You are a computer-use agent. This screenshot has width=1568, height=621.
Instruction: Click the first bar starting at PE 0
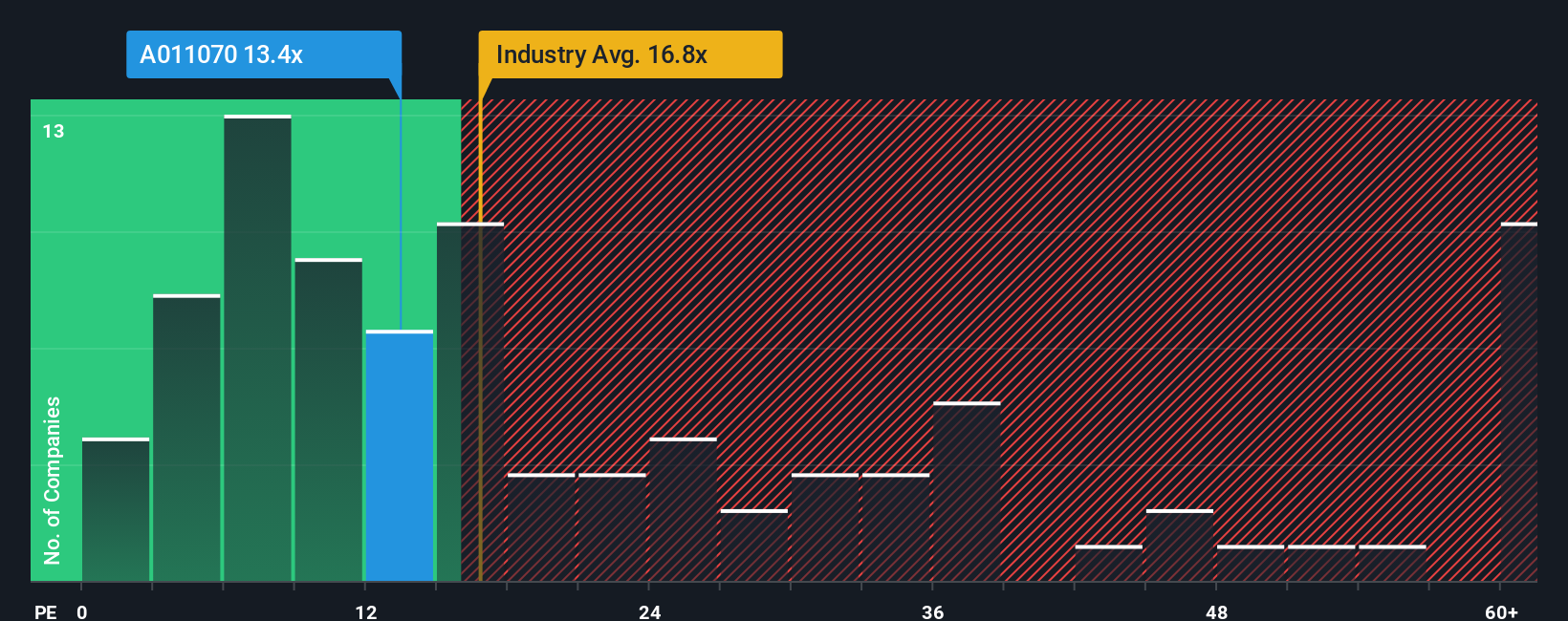click(x=116, y=509)
